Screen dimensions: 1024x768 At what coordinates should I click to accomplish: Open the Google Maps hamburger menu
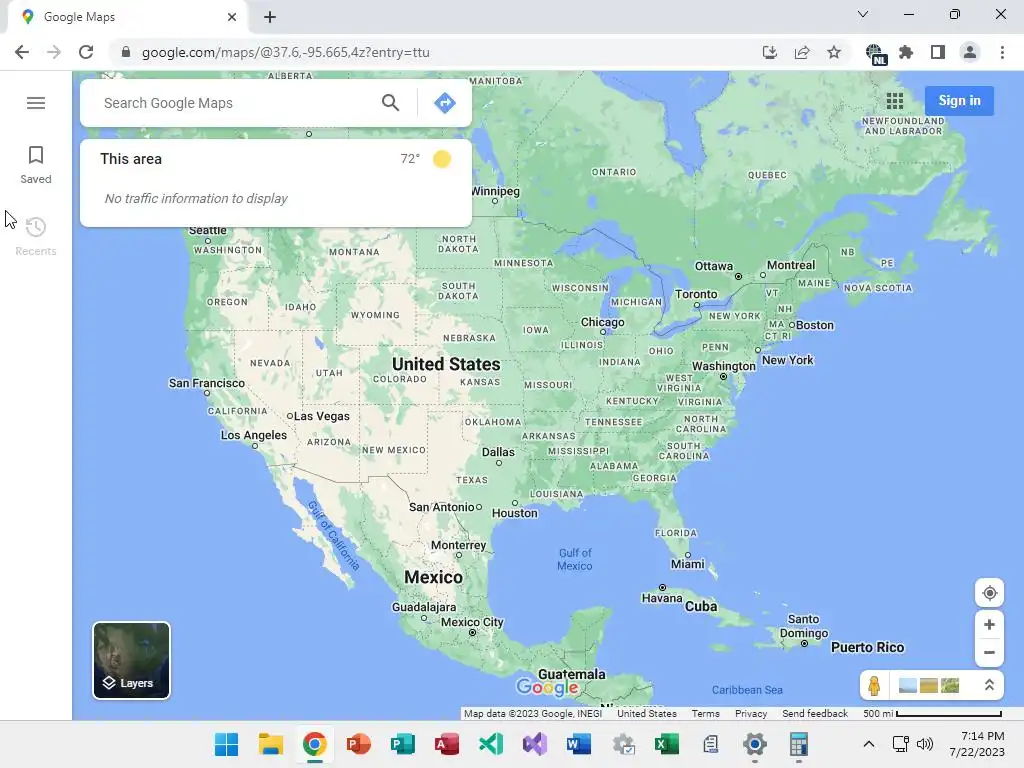click(x=36, y=103)
